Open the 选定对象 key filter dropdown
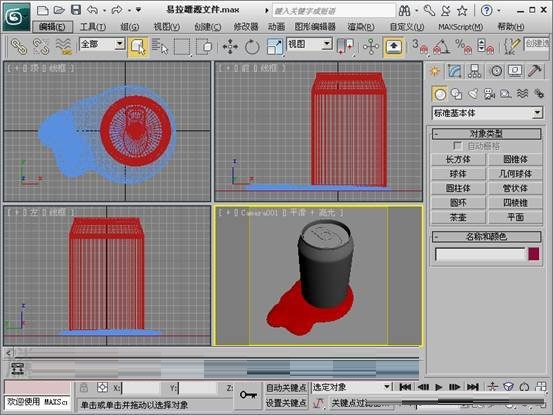The image size is (553, 415). pos(387,387)
